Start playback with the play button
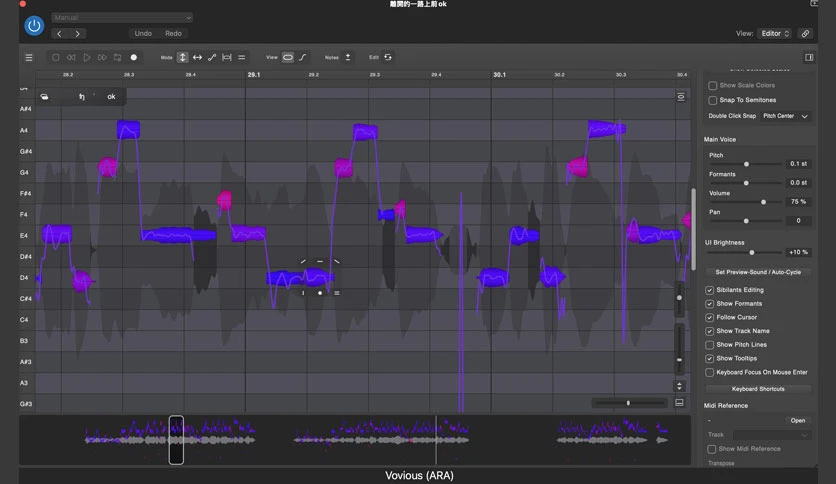Viewport: 836px width, 484px height. pyautogui.click(x=86, y=58)
